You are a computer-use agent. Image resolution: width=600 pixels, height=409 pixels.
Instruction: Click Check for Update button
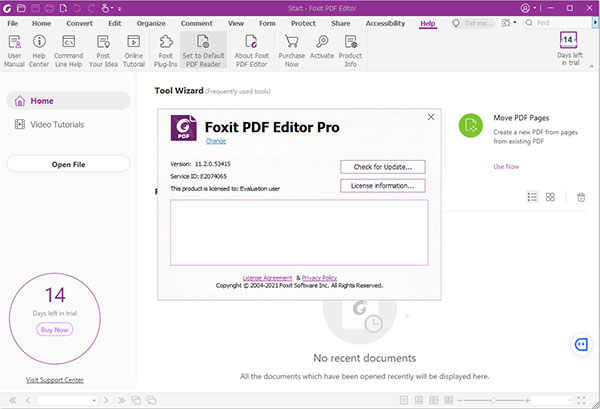click(383, 167)
